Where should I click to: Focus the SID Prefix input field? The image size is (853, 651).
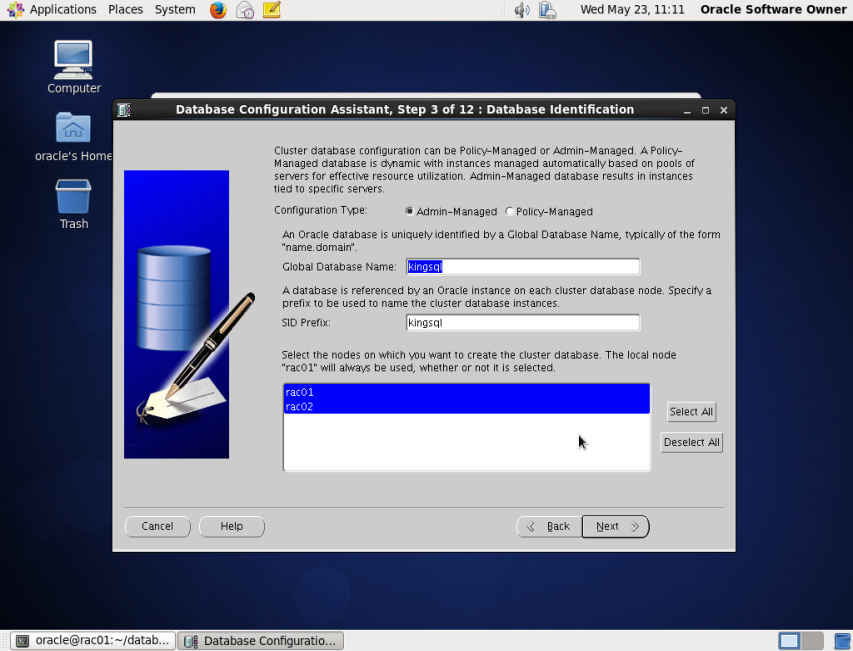pyautogui.click(x=520, y=322)
